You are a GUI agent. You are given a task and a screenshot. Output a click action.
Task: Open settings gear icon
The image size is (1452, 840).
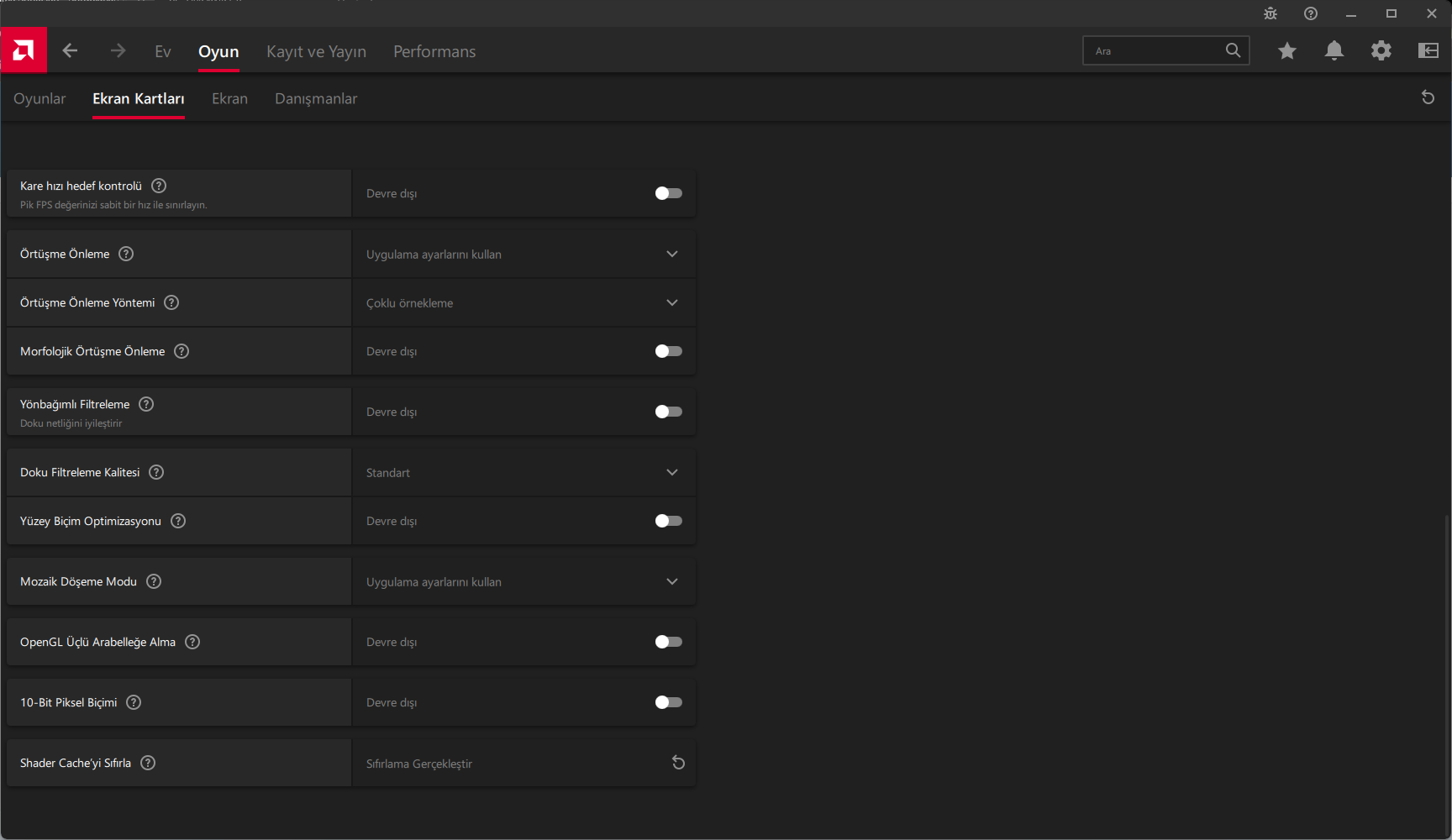[x=1381, y=51]
